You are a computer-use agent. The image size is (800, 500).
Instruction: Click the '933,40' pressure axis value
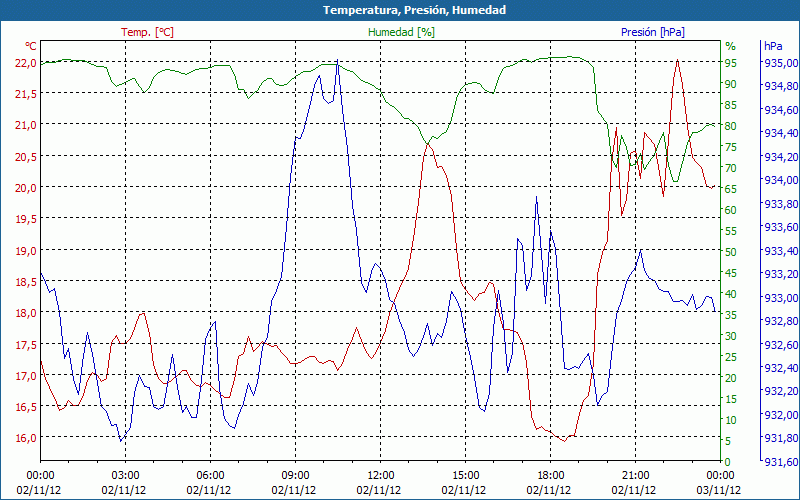[x=781, y=251]
